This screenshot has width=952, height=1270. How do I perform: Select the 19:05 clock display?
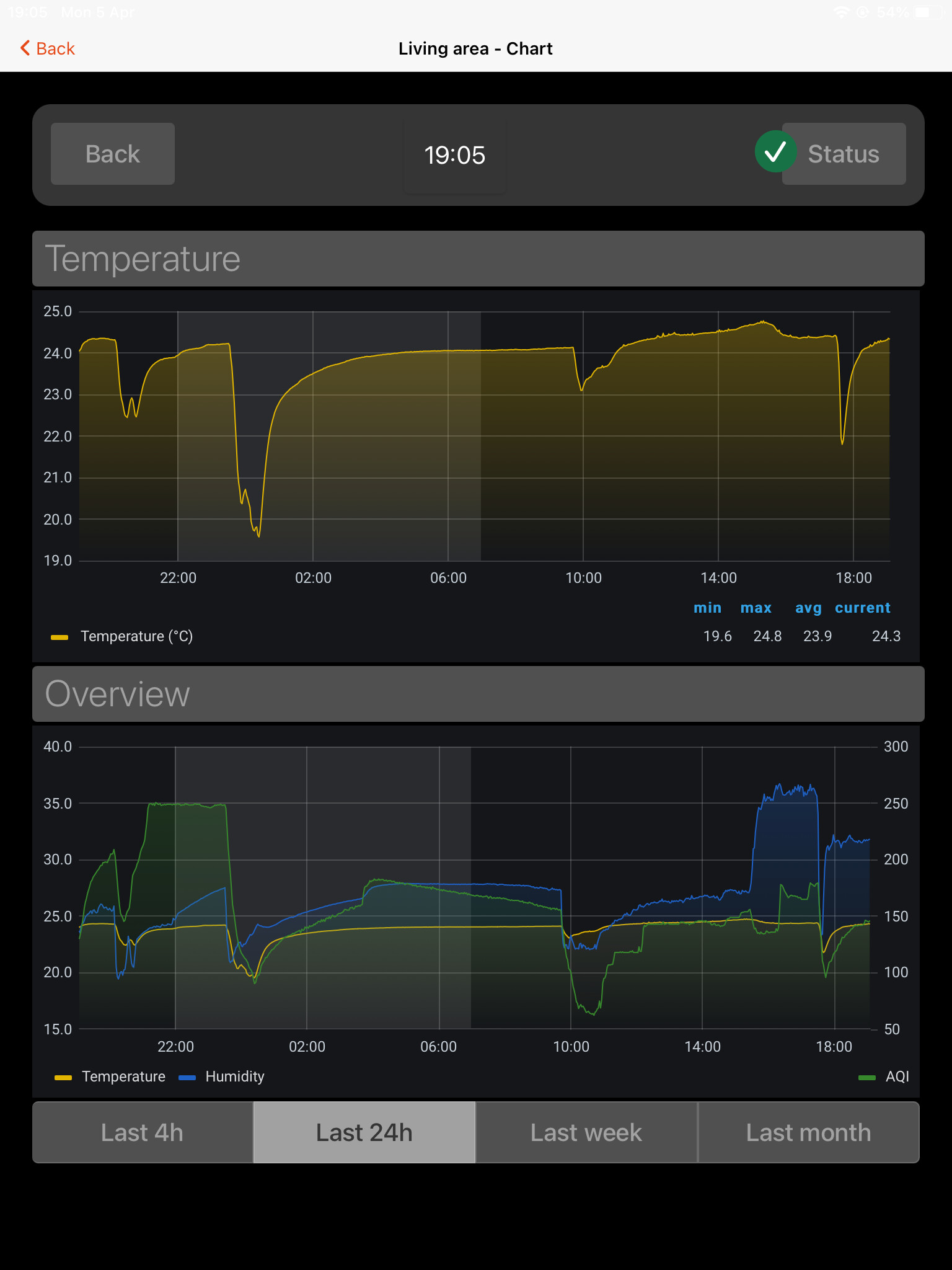point(455,155)
